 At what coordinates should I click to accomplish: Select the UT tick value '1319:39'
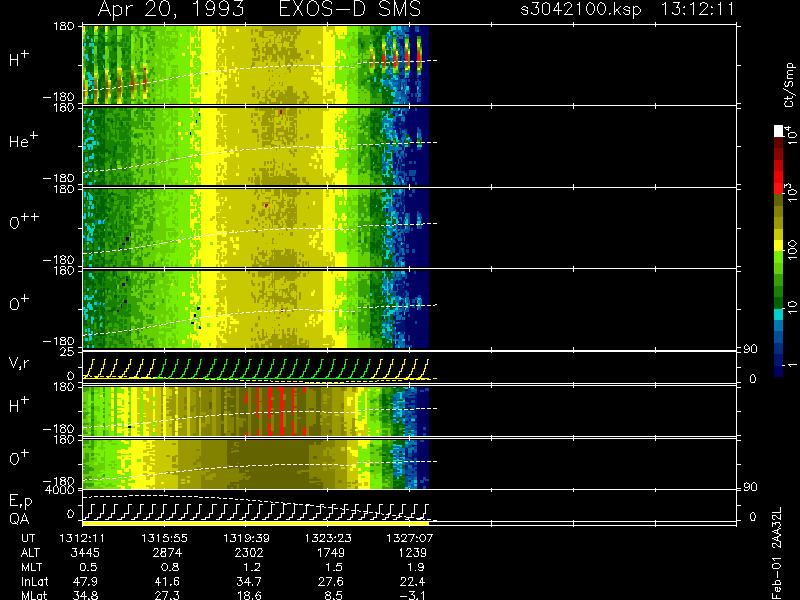246,538
